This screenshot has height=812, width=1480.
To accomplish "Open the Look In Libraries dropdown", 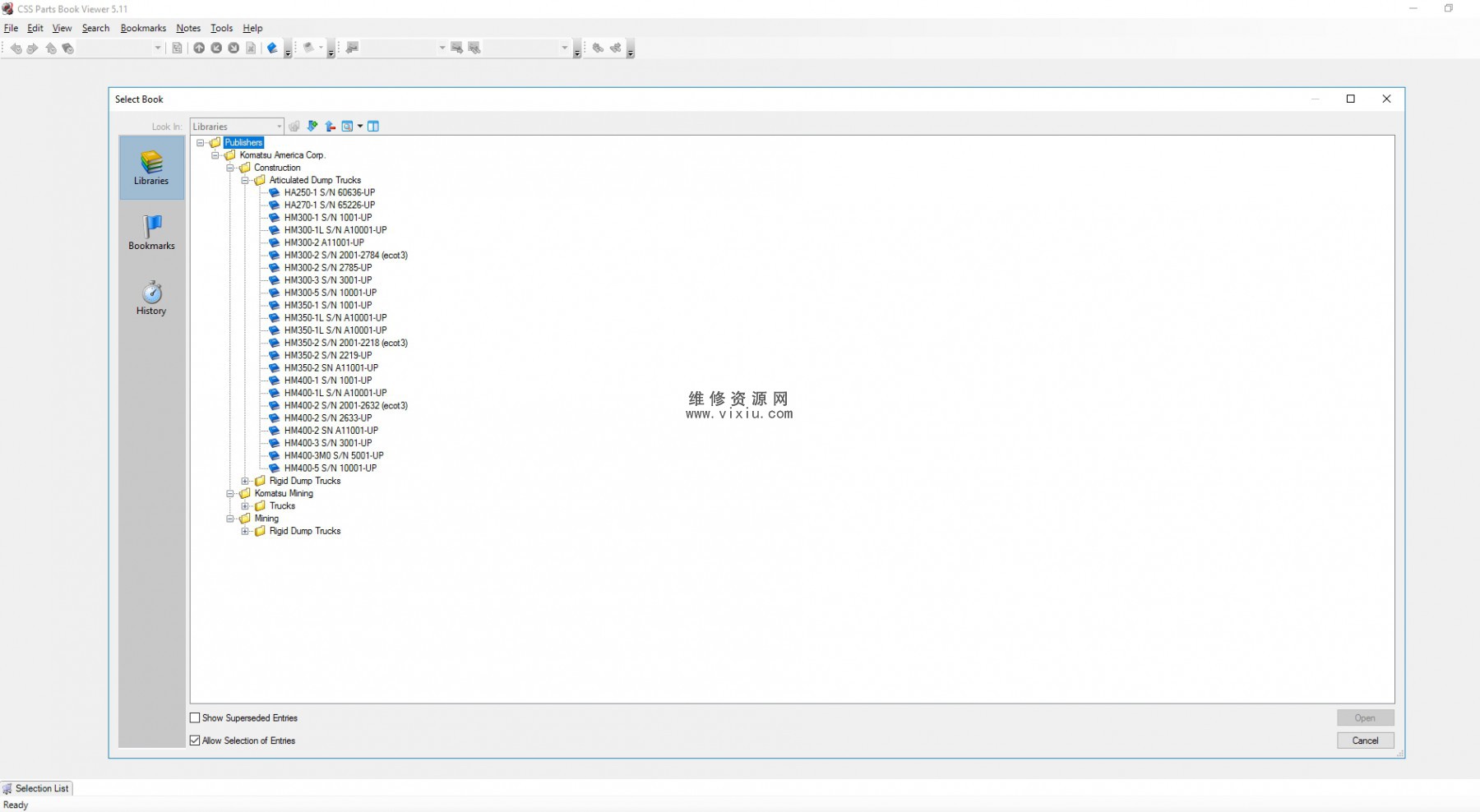I will [x=237, y=127].
